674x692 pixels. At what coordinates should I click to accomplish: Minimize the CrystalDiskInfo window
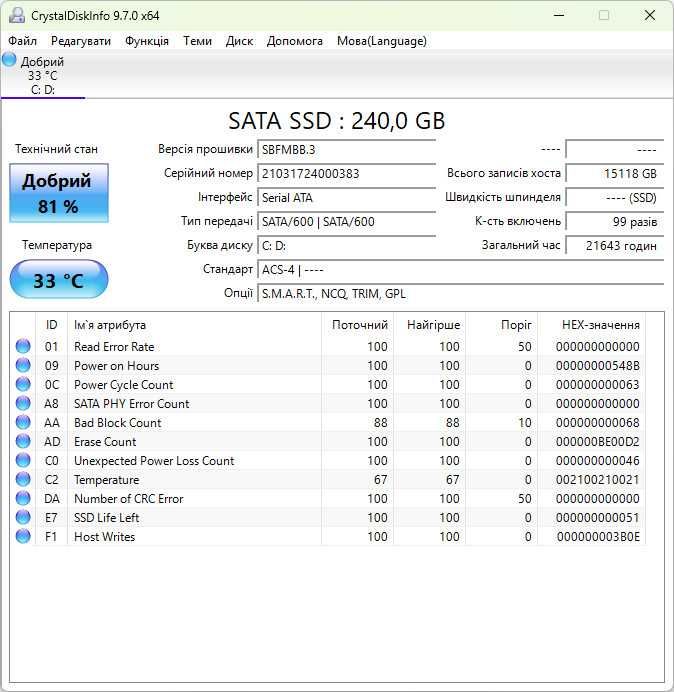559,15
